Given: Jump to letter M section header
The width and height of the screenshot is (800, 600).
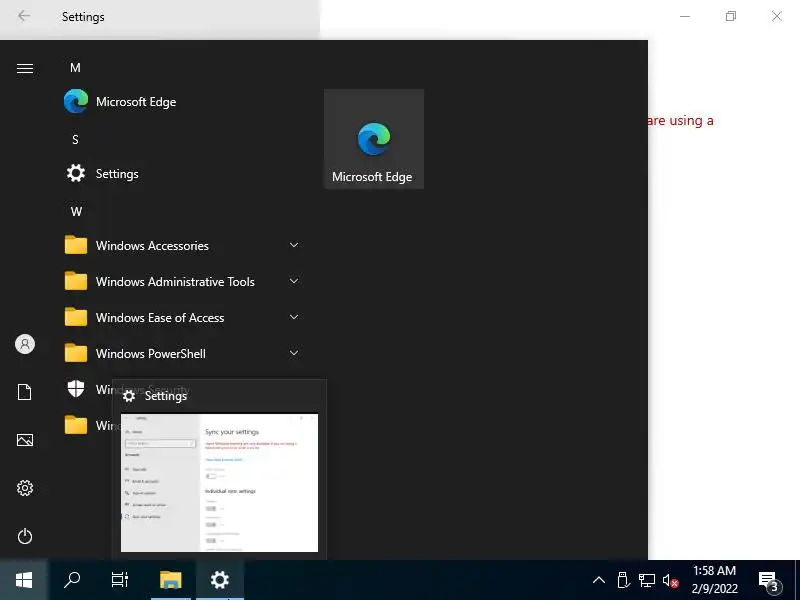Looking at the screenshot, I should tap(75, 68).
